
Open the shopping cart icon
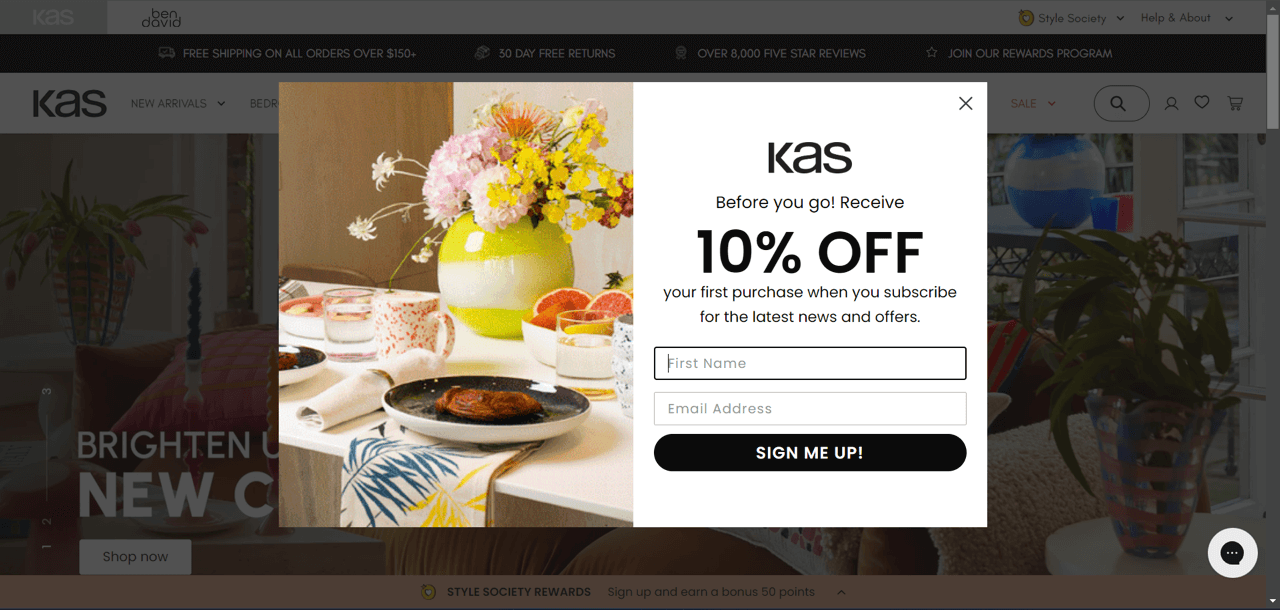[1235, 103]
